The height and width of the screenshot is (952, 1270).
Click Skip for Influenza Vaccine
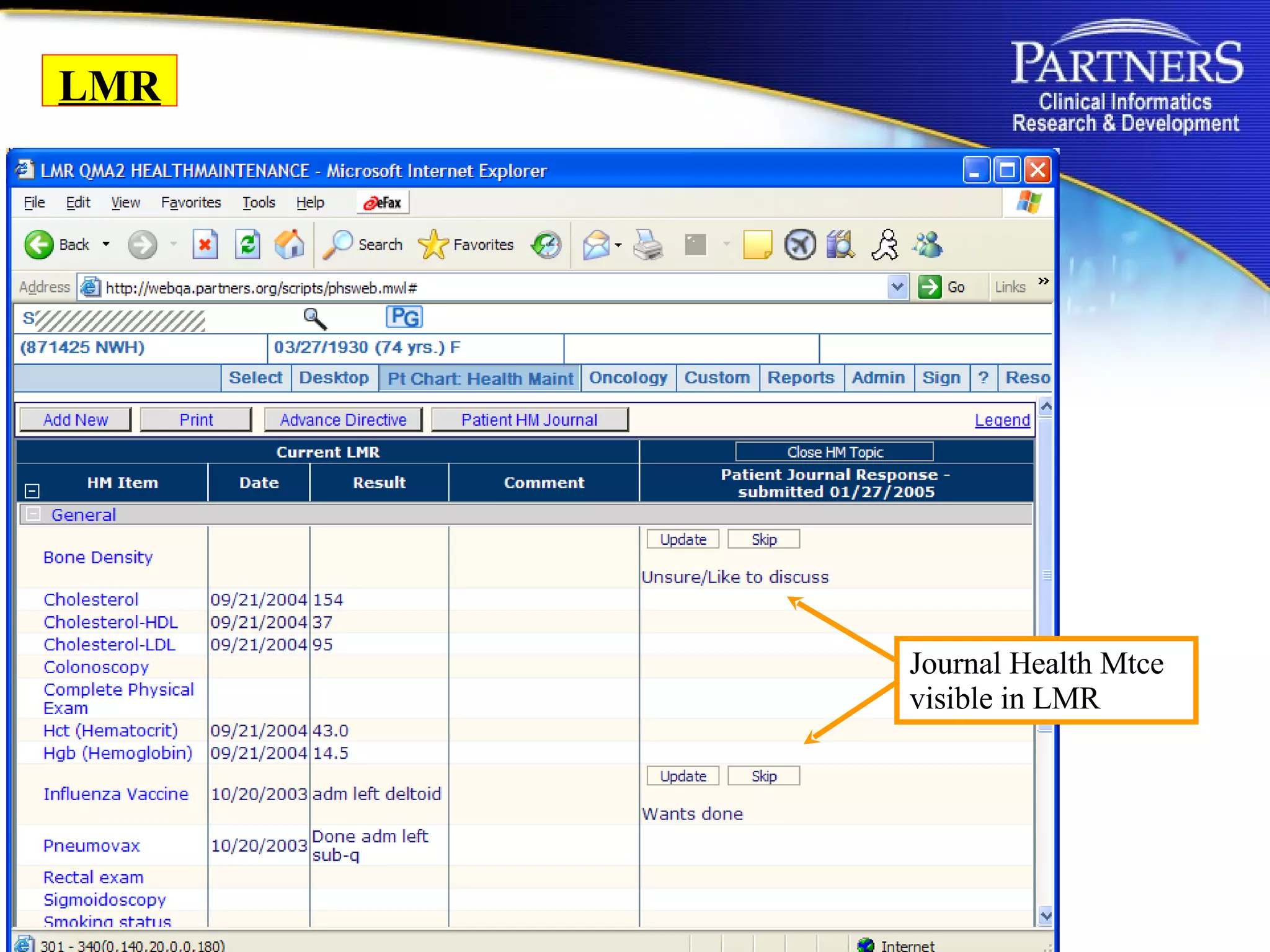click(763, 776)
